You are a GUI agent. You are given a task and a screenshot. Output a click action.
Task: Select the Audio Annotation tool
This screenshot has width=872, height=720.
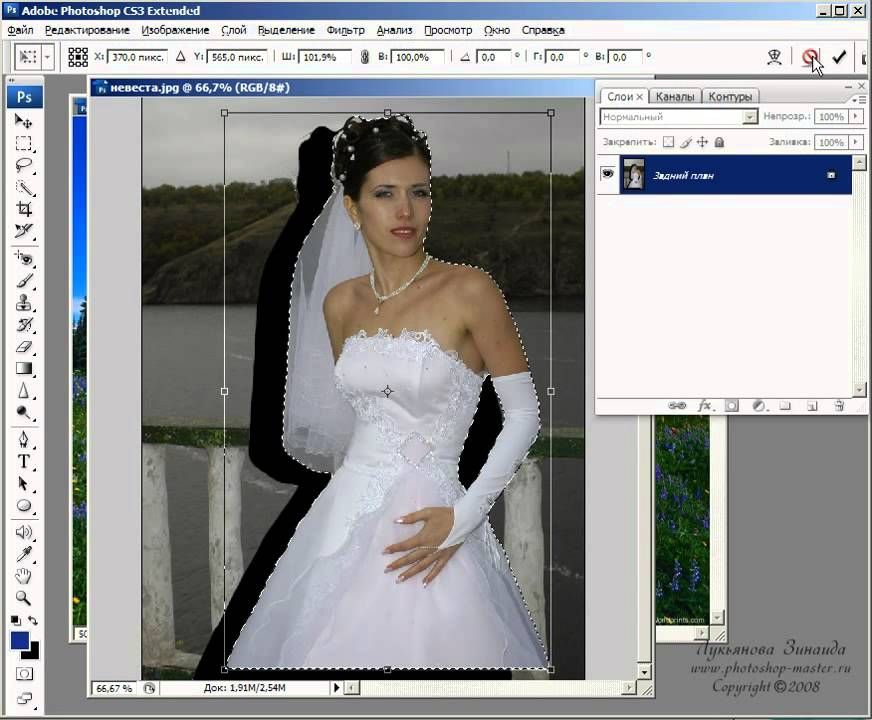pyautogui.click(x=23, y=532)
